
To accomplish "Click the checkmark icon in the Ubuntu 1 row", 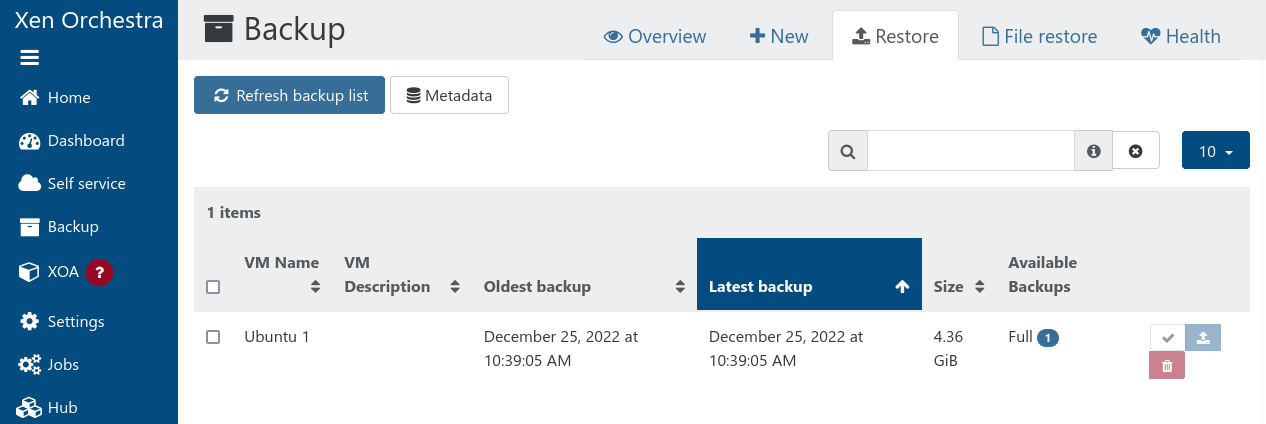I will 1167,338.
